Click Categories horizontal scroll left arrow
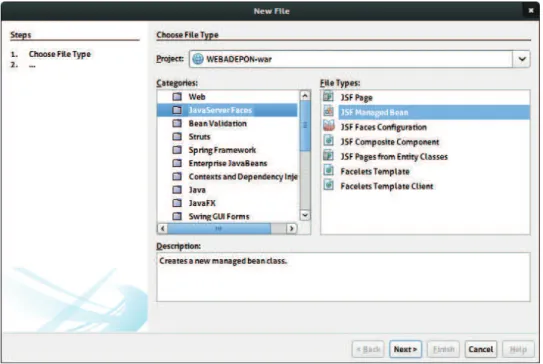The height and width of the screenshot is (364, 543). pyautogui.click(x=162, y=228)
